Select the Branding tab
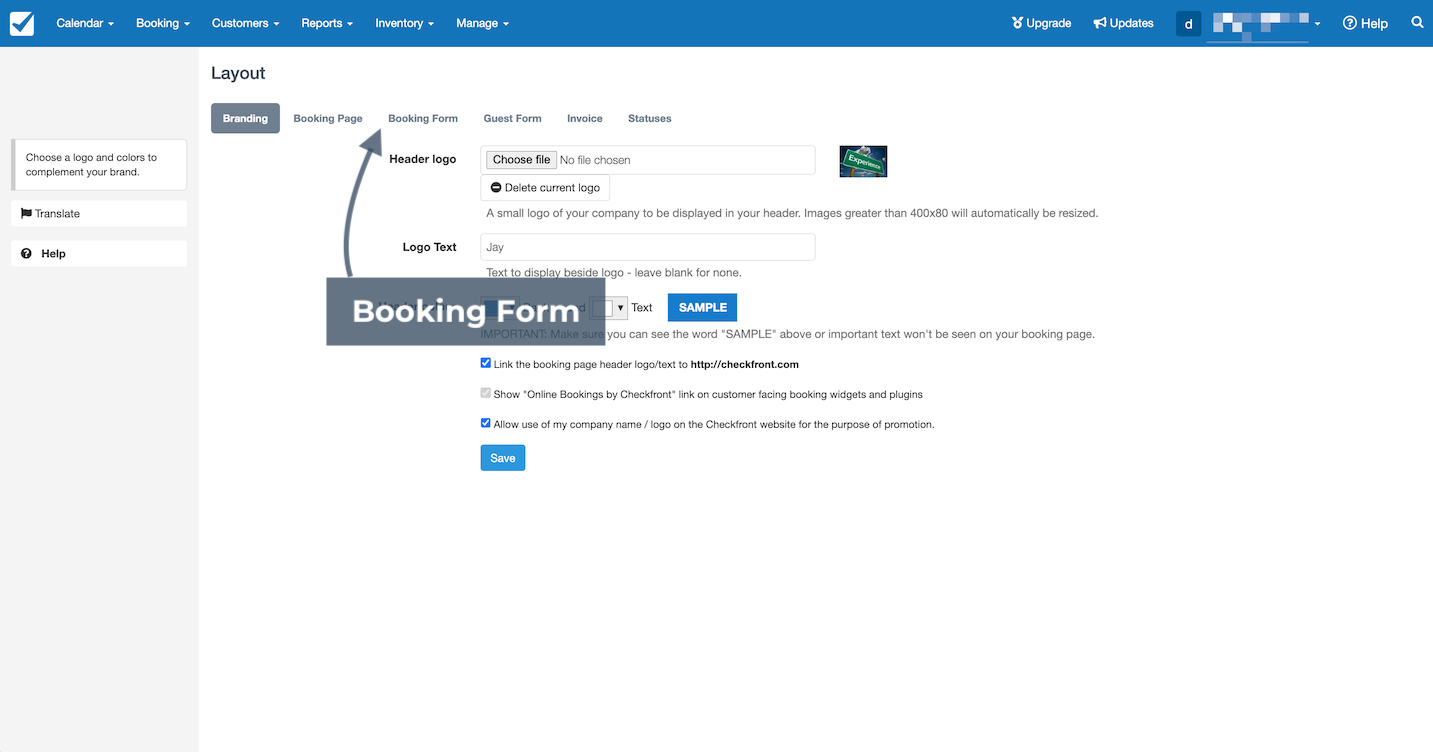 (x=245, y=118)
